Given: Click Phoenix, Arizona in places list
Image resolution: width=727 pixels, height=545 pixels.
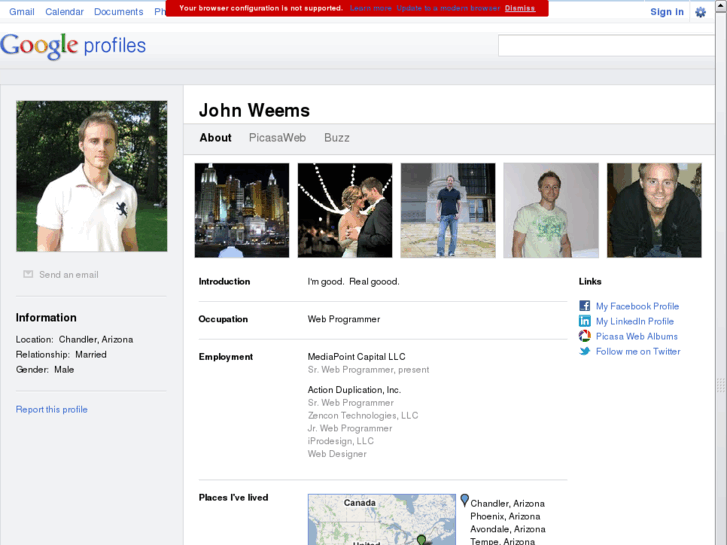Looking at the screenshot, I should (505, 516).
